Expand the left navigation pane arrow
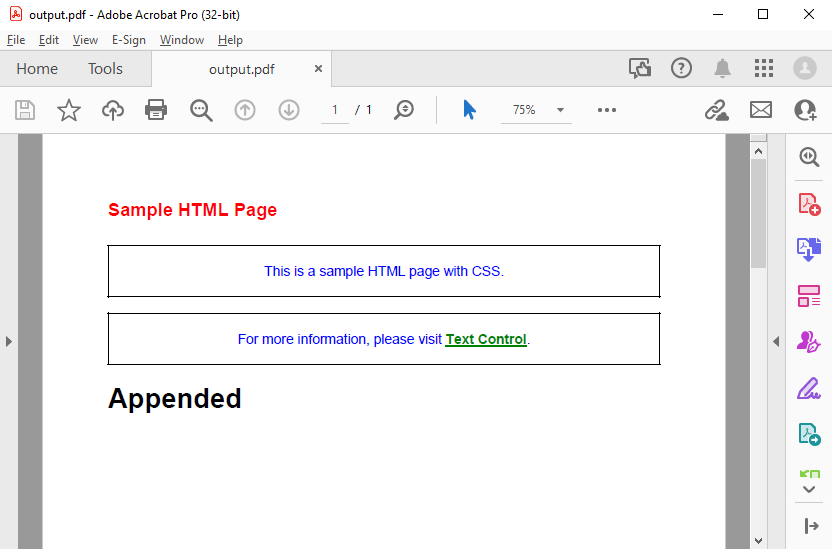 coord(8,342)
